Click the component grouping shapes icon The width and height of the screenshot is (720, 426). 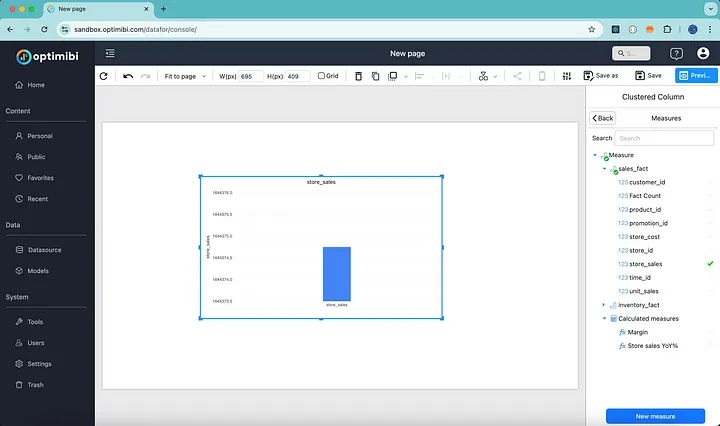click(483, 76)
